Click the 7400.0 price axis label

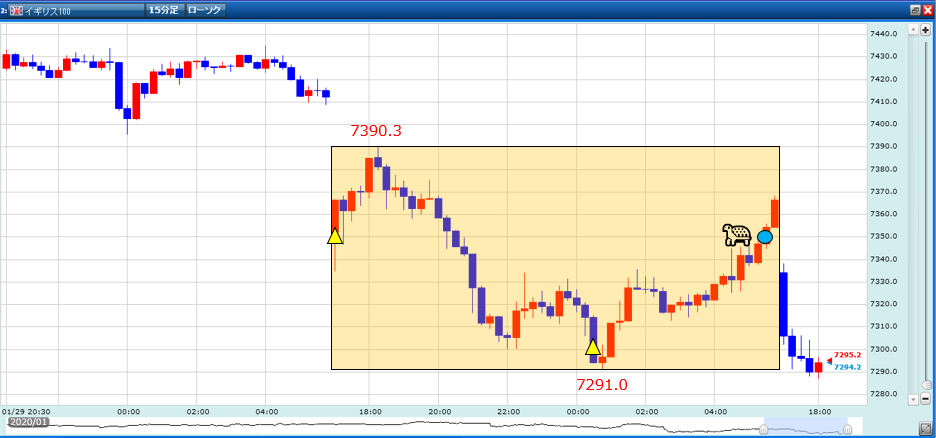tap(883, 124)
